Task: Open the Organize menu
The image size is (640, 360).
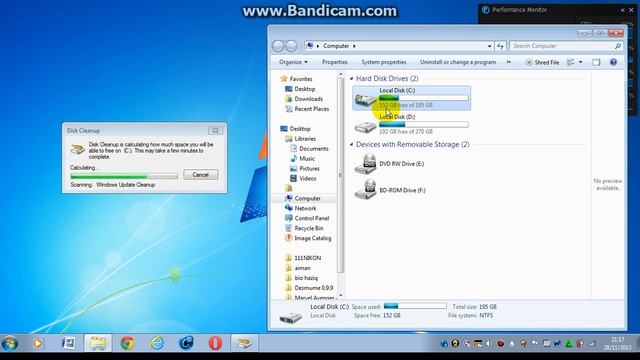Action: click(293, 62)
